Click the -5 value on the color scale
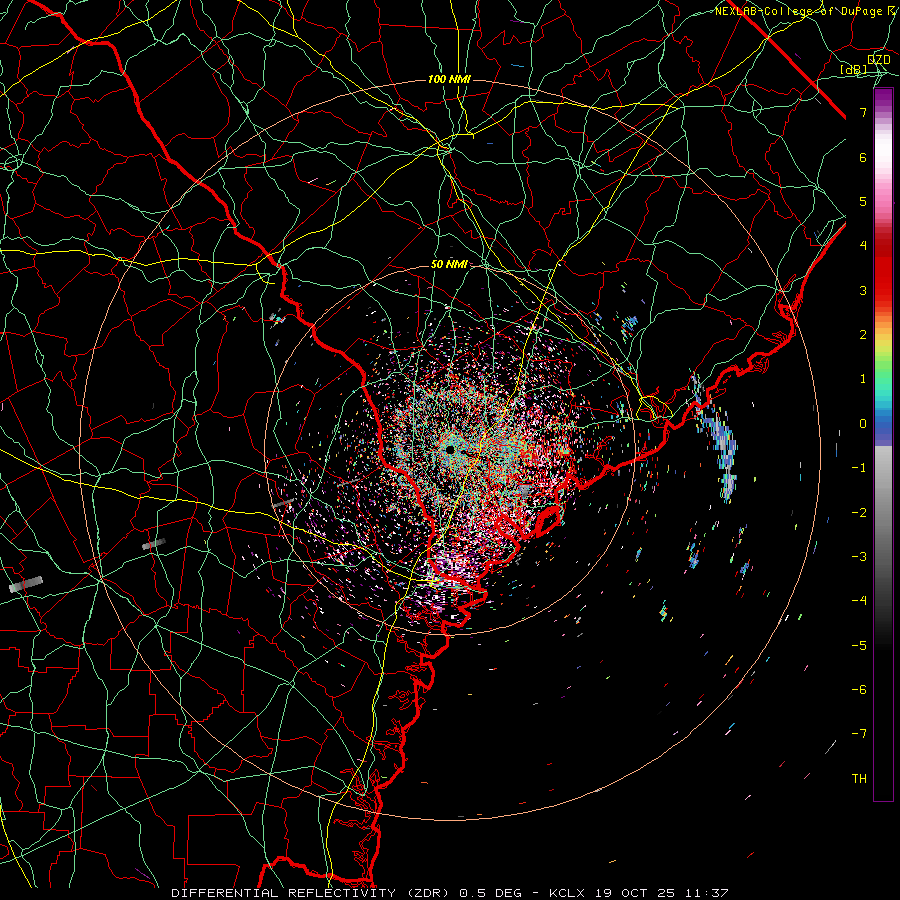This screenshot has width=900, height=900. pyautogui.click(x=859, y=646)
